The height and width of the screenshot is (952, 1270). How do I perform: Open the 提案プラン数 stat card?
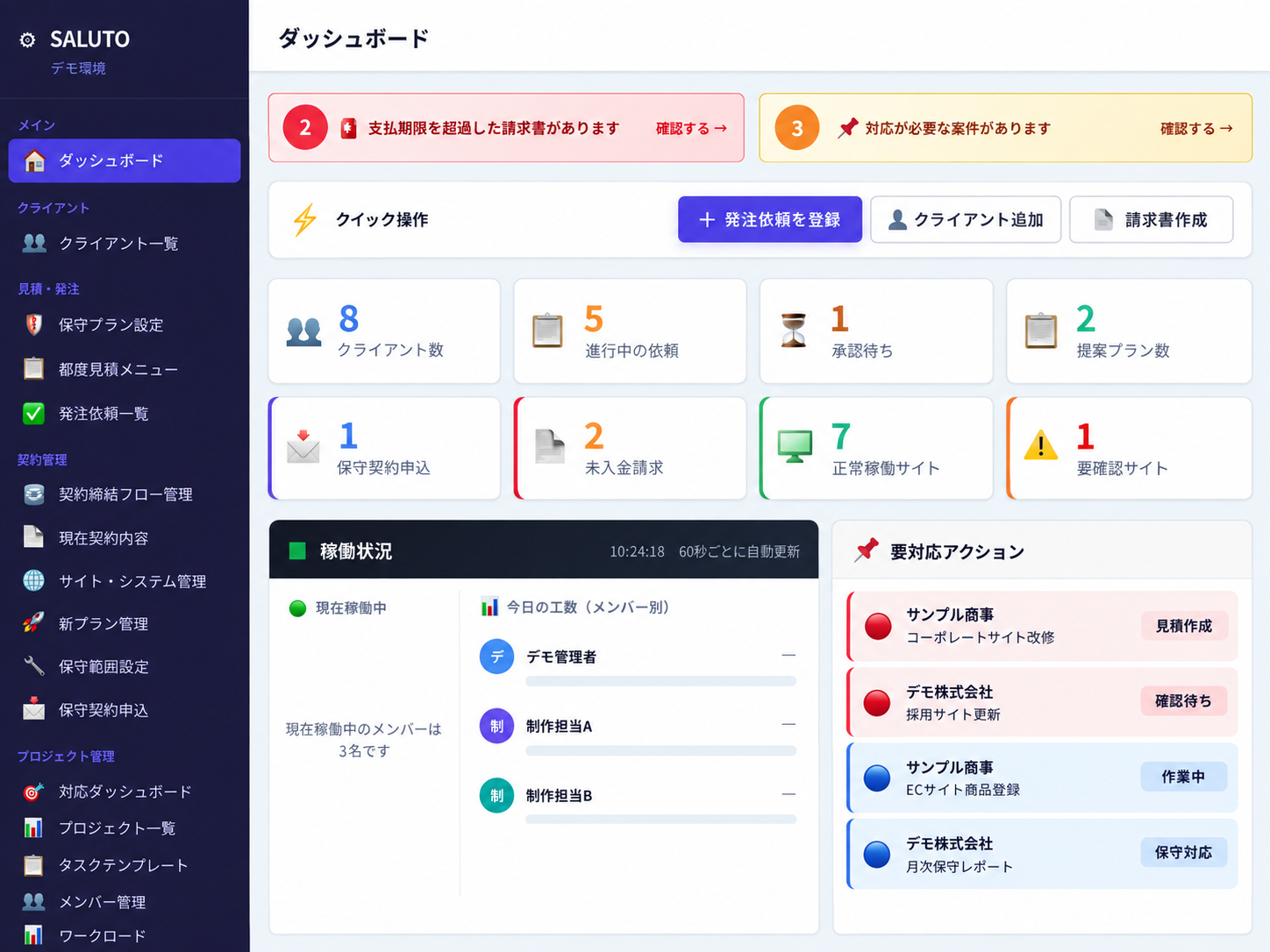[1129, 331]
